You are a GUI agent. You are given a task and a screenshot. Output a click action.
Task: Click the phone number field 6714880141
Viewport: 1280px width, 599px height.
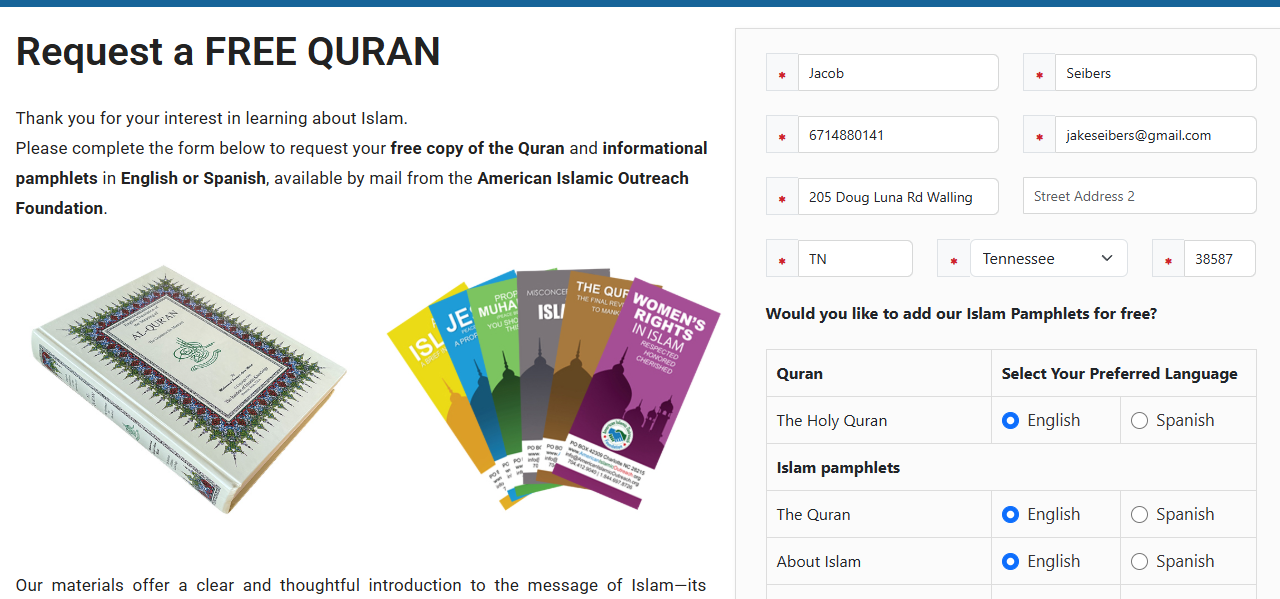tap(897, 135)
